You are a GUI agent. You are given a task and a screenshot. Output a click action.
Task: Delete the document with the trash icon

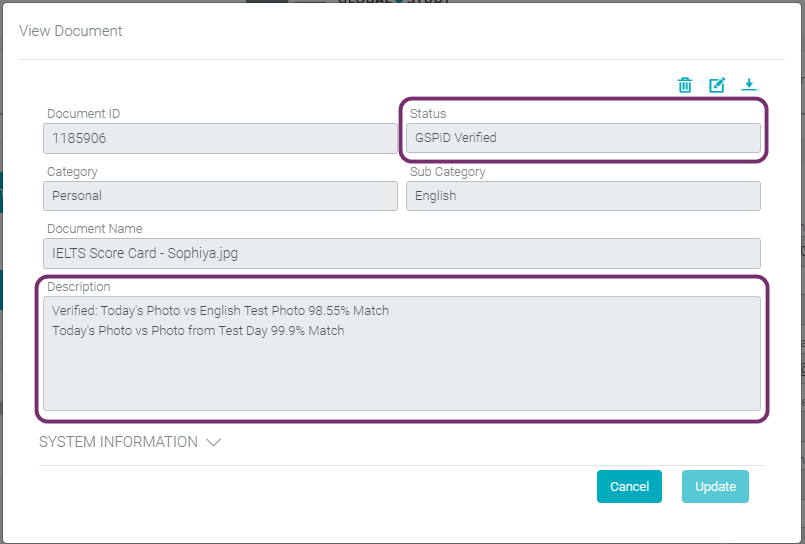pyautogui.click(x=685, y=85)
